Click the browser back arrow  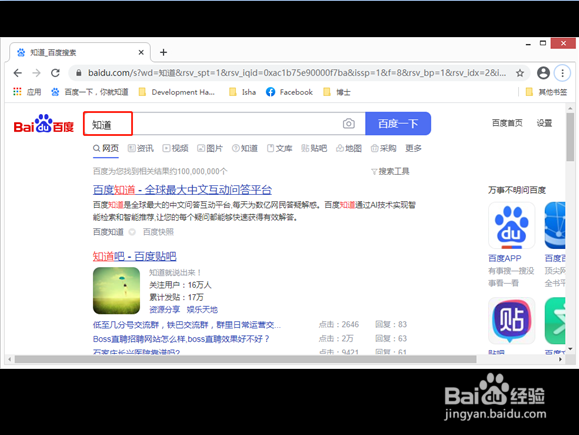18,73
